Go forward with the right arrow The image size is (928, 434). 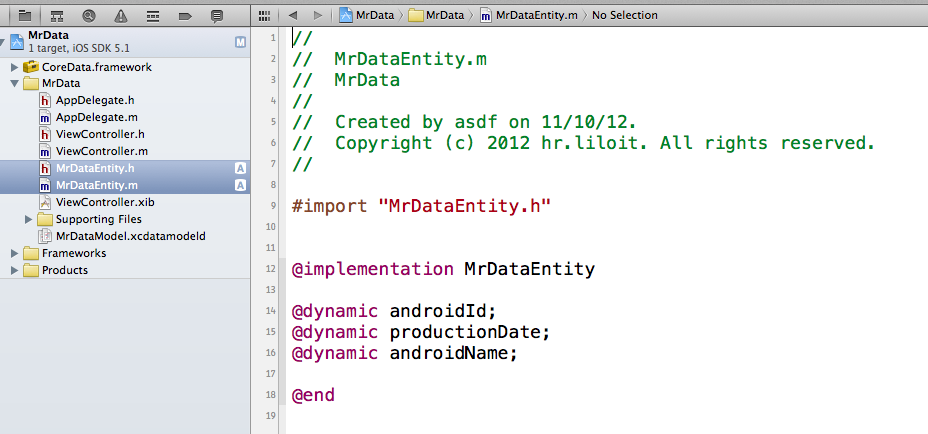pyautogui.click(x=318, y=15)
